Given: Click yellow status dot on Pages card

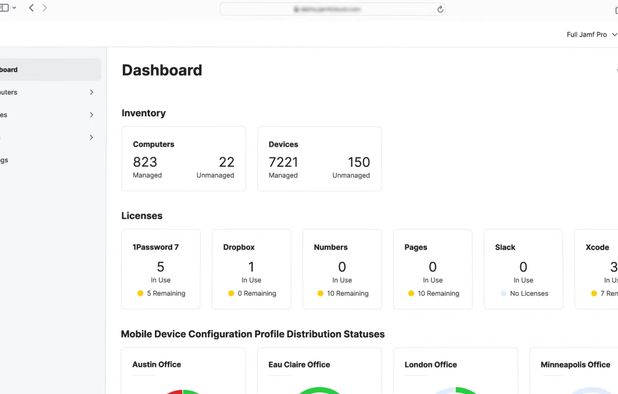Looking at the screenshot, I should 411,293.
